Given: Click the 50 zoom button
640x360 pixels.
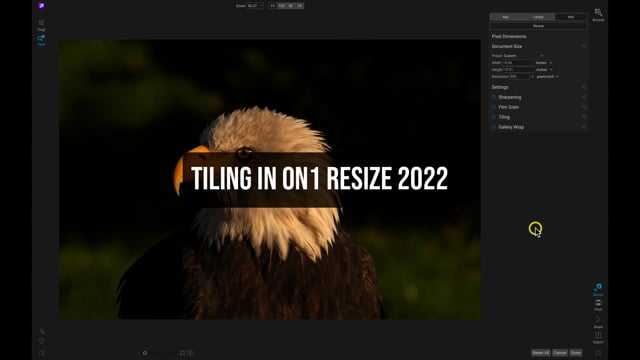Looking at the screenshot, I should point(291,6).
